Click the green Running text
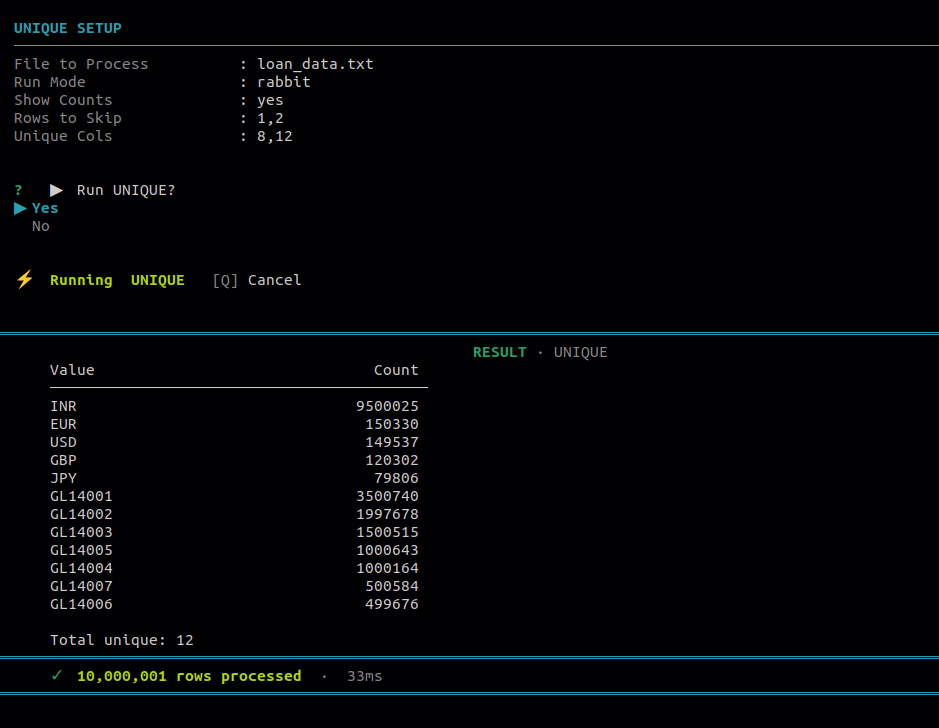Viewport: 939px width, 728px height. click(x=81, y=280)
